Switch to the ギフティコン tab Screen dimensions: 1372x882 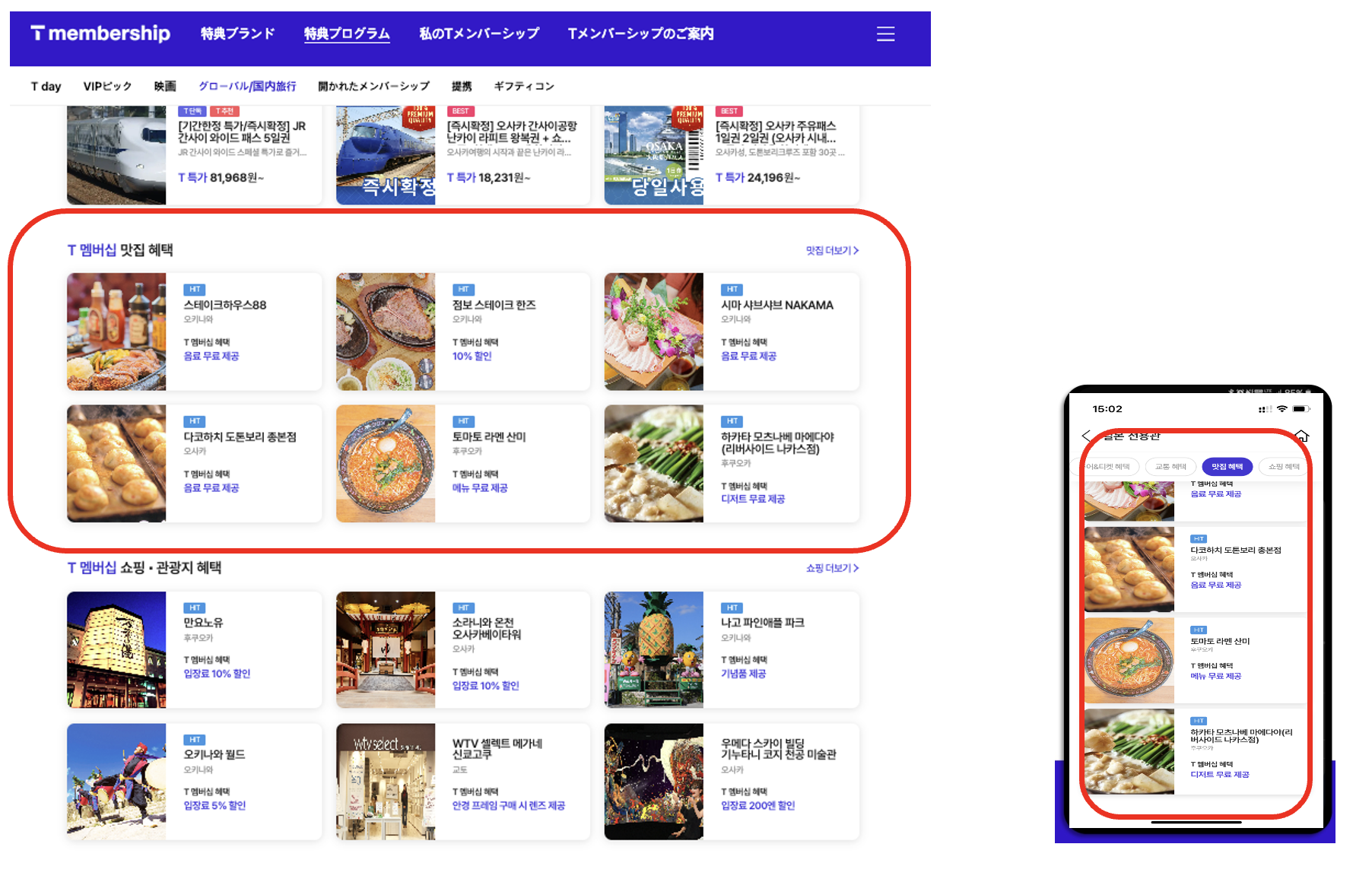pos(524,86)
